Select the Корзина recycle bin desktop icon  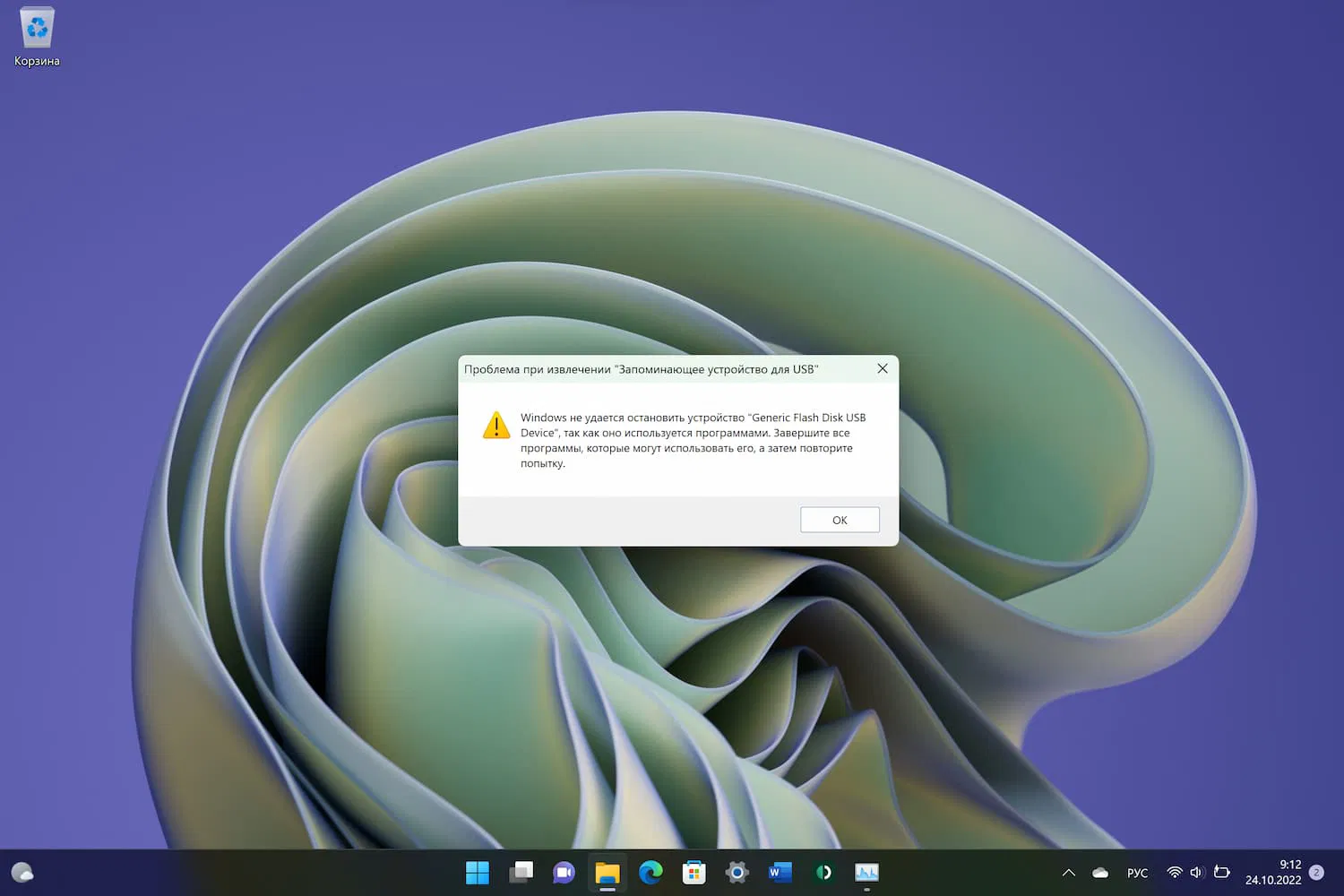37,37
